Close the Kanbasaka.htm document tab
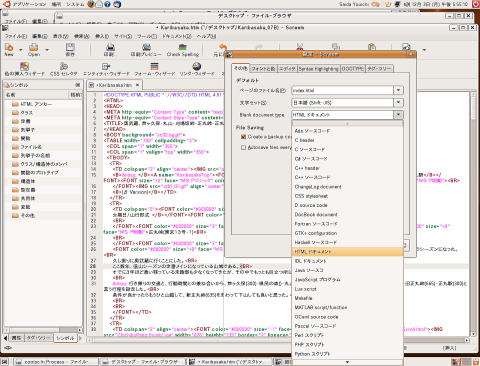480x366 pixels. 137,85
